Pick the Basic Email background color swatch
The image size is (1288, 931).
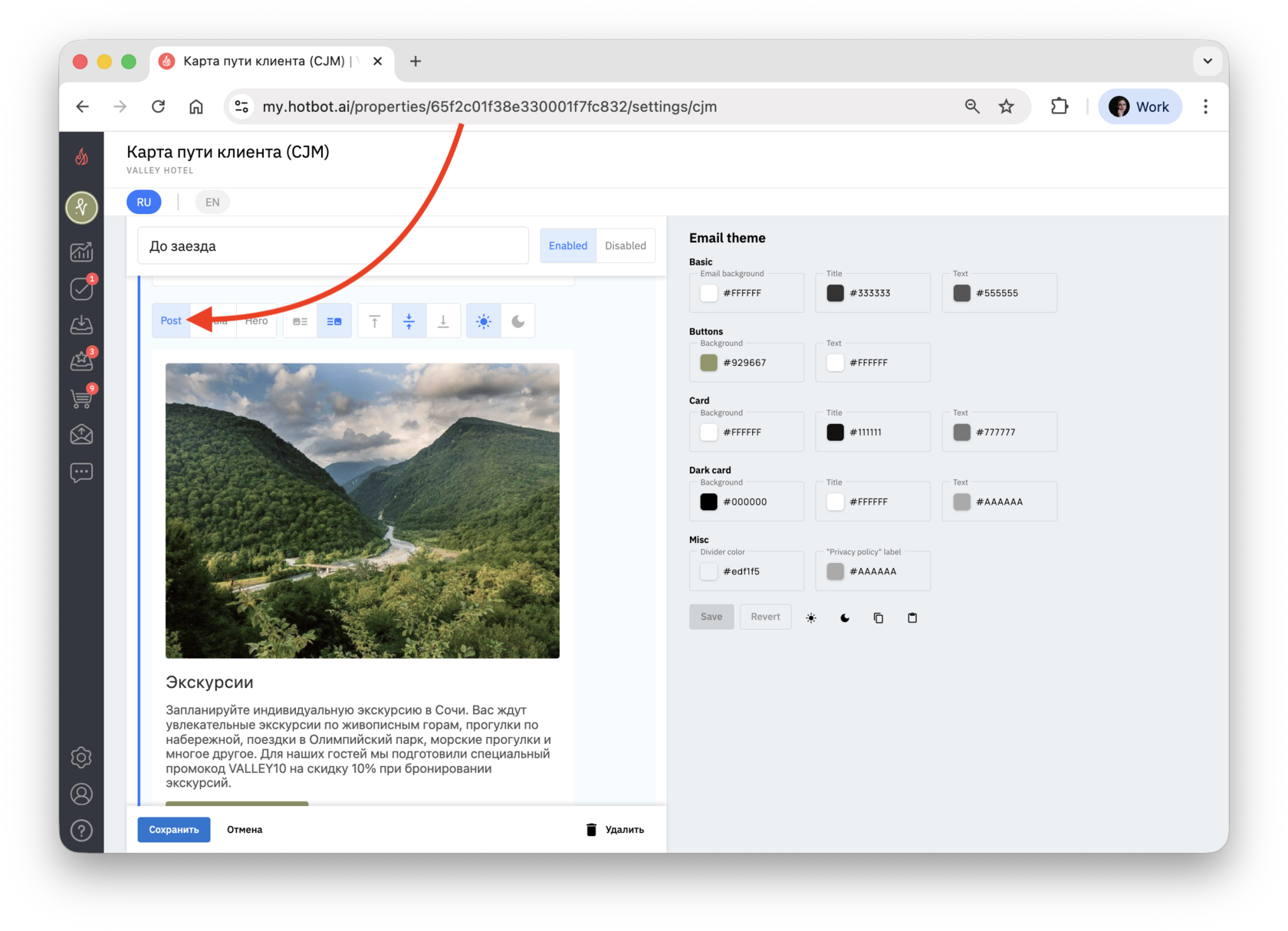coord(709,293)
